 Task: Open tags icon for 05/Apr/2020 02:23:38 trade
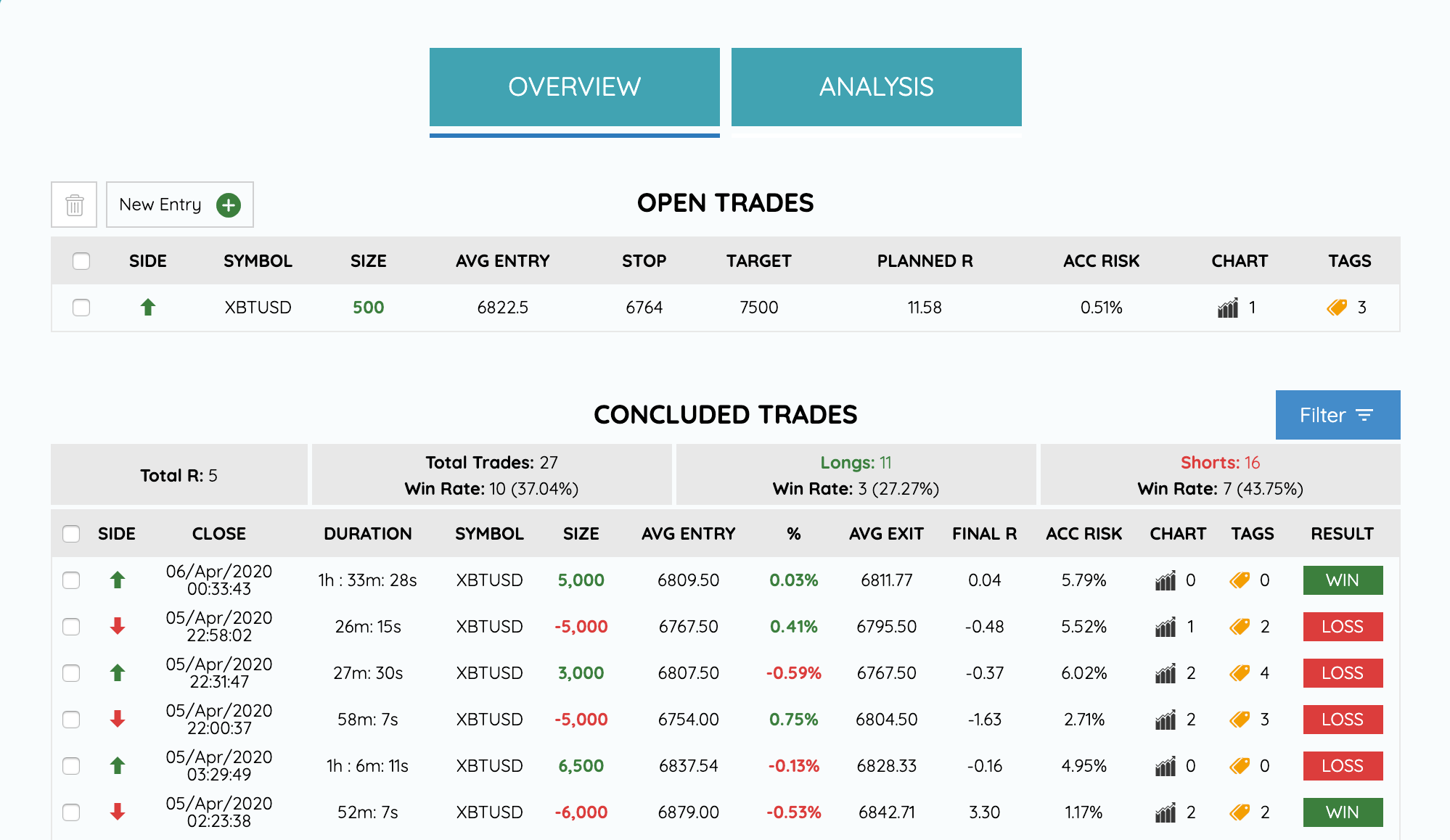click(1240, 812)
